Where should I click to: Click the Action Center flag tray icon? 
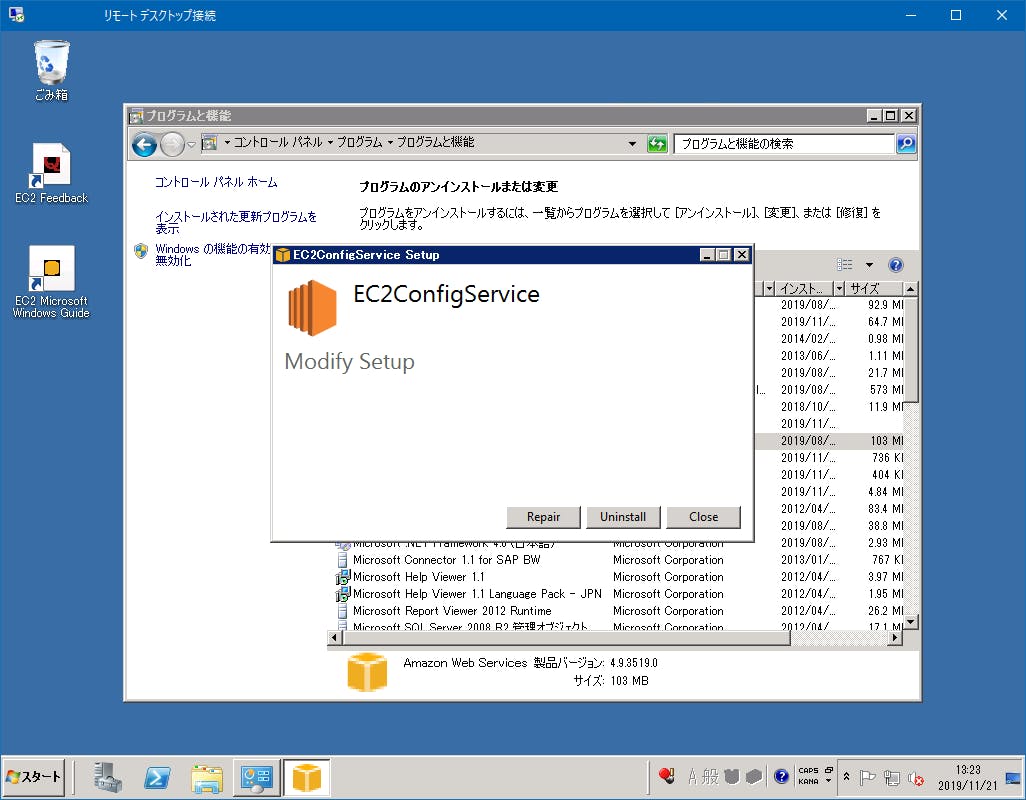pyautogui.click(x=868, y=777)
